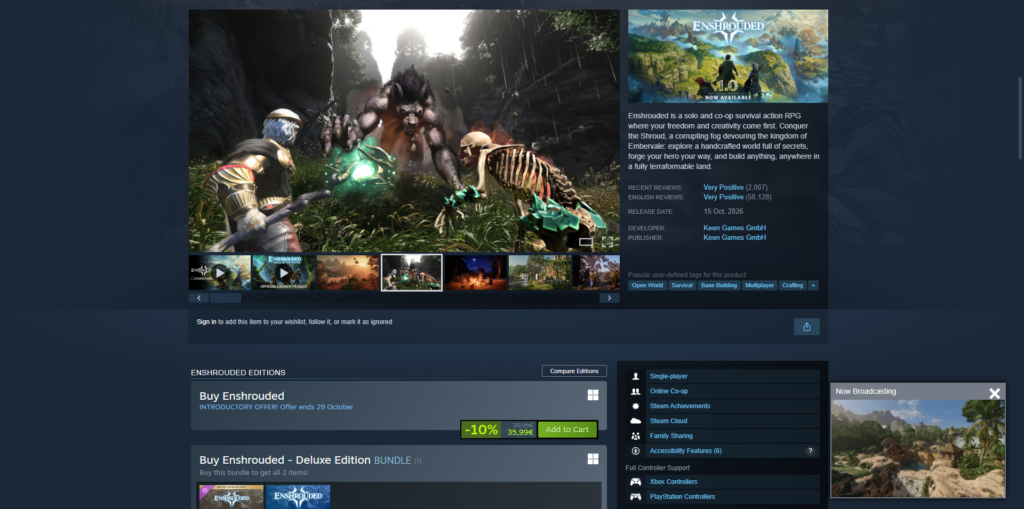Open the Base Building tag
Screen dimensions: 1024x509
click(x=718, y=286)
